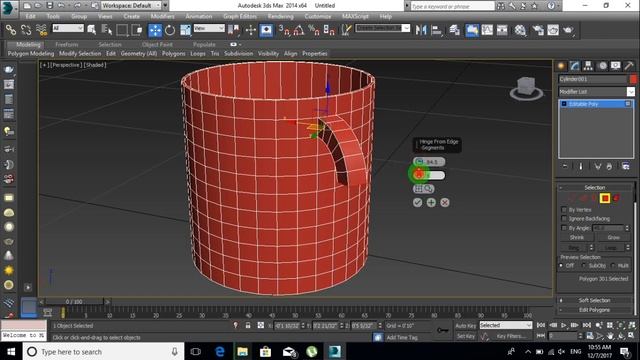
Task: Enable the Ignore Backfacing checkbox
Action: point(564,218)
